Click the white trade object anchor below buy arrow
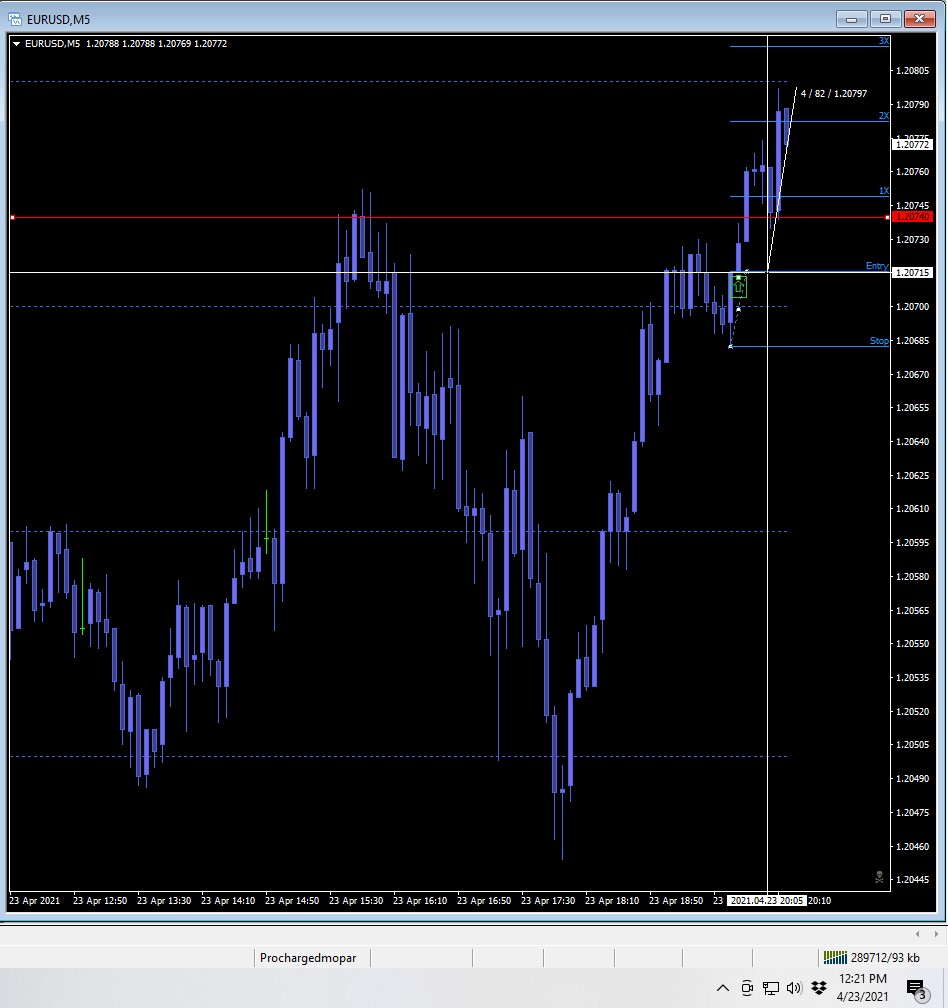This screenshot has width=948, height=1008. click(x=738, y=309)
